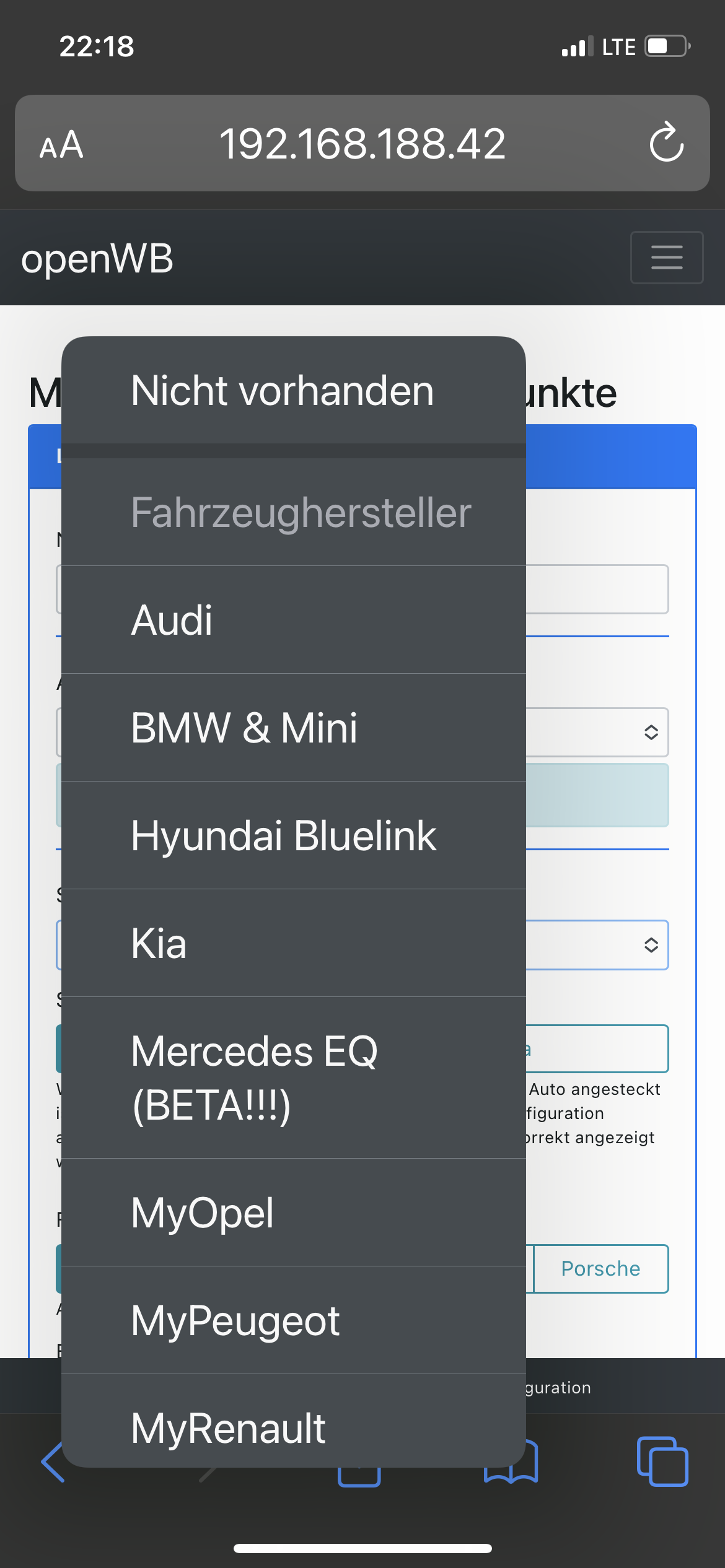This screenshot has height=1568, width=725.
Task: Reload the page in Safari
Action: click(666, 143)
